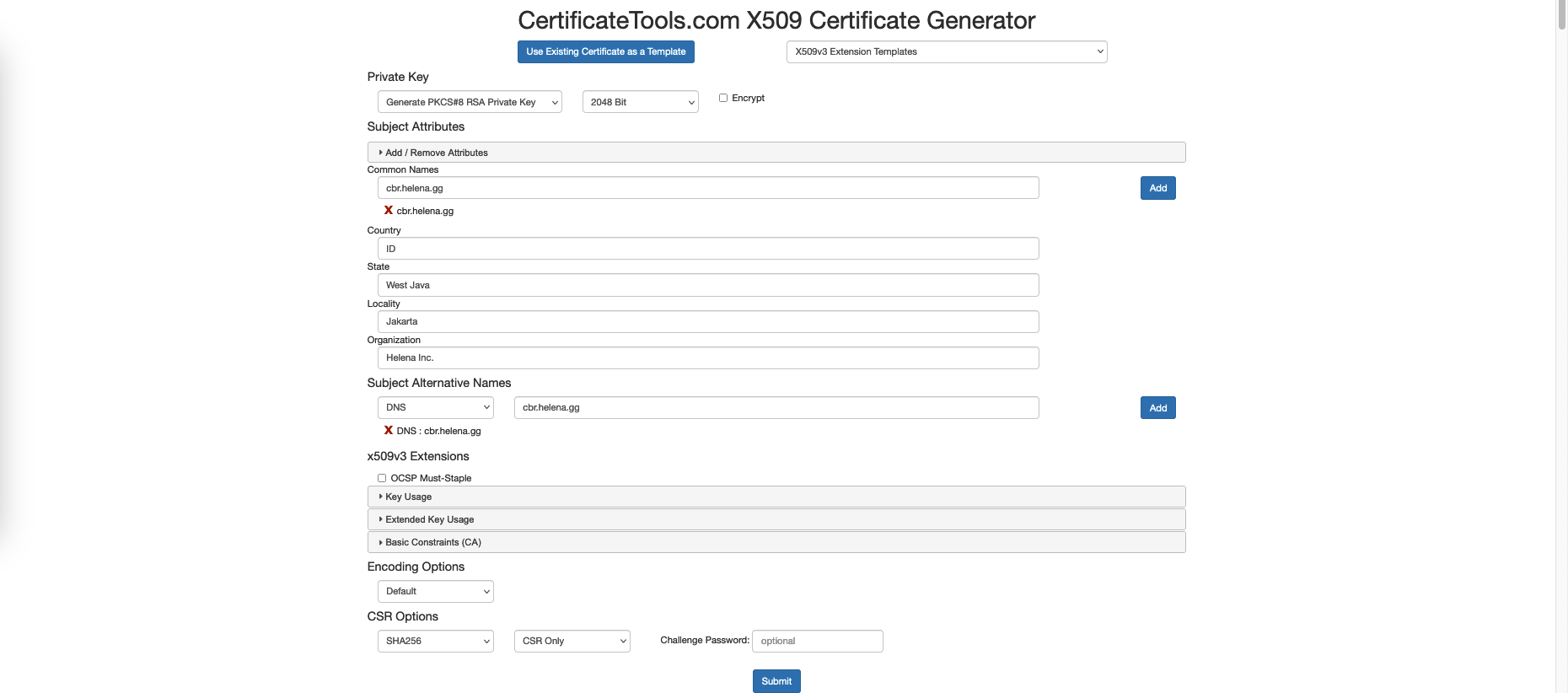This screenshot has height=693, width=1568.
Task: Change the 2048 Bit key size dropdown
Action: coord(640,102)
